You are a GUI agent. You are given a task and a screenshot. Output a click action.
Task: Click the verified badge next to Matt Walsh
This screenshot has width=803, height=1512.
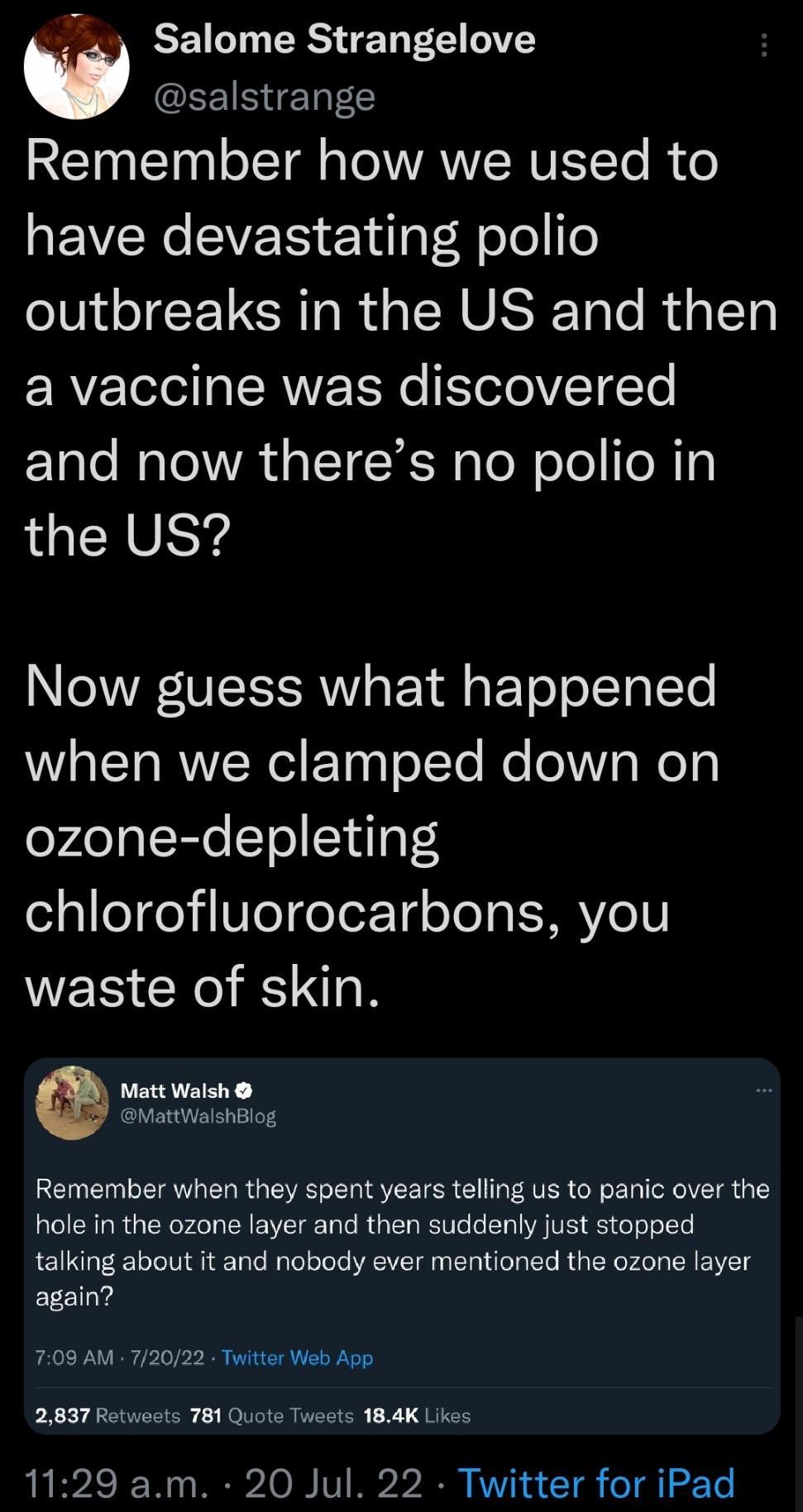(244, 1090)
